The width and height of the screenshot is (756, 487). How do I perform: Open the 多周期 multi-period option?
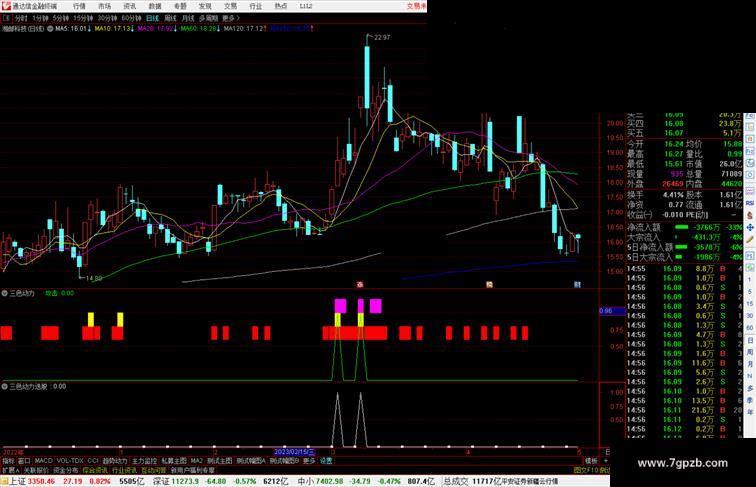[208, 18]
